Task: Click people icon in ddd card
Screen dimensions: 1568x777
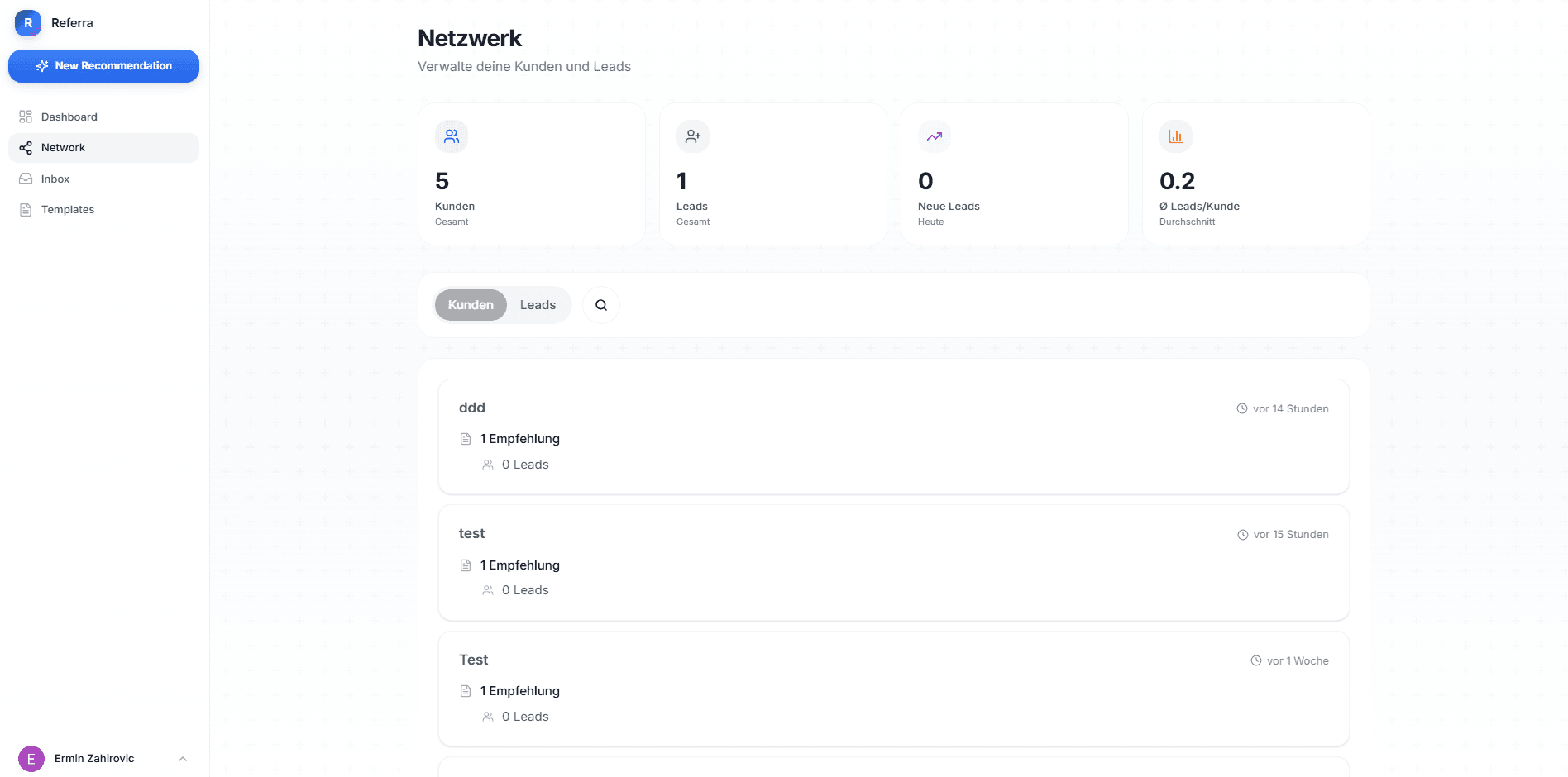Action: click(x=488, y=465)
